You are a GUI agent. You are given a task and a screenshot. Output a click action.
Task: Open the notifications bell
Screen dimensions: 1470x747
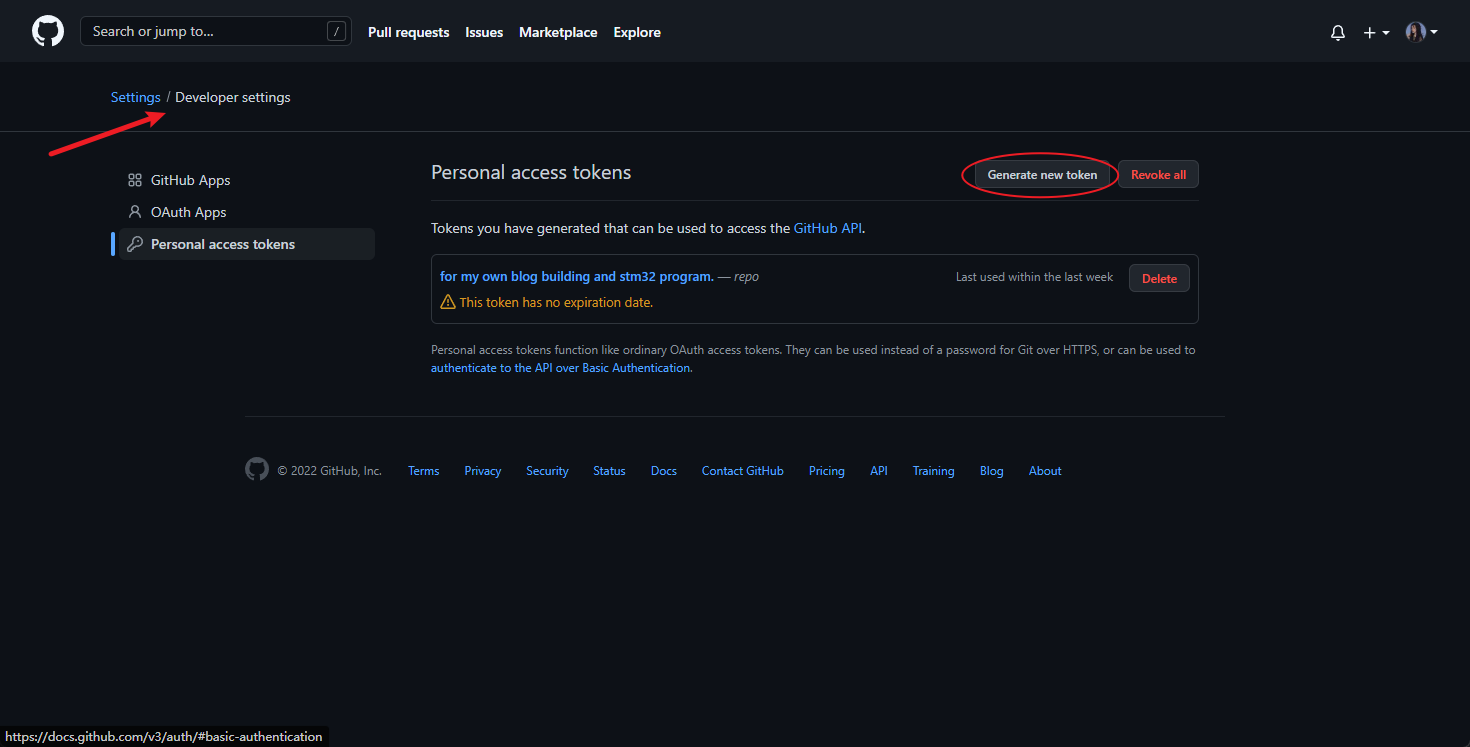[x=1338, y=32]
